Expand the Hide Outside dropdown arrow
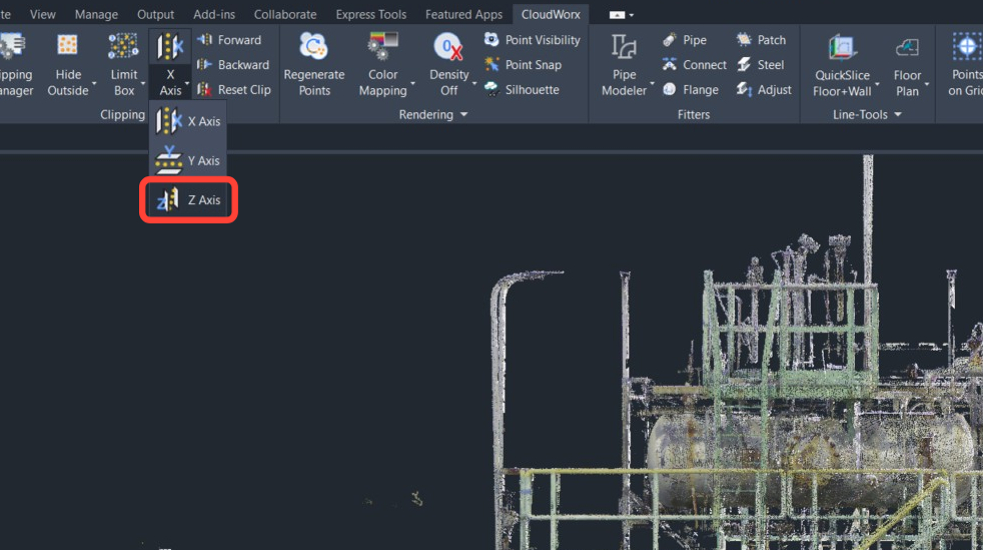 pyautogui.click(x=95, y=83)
